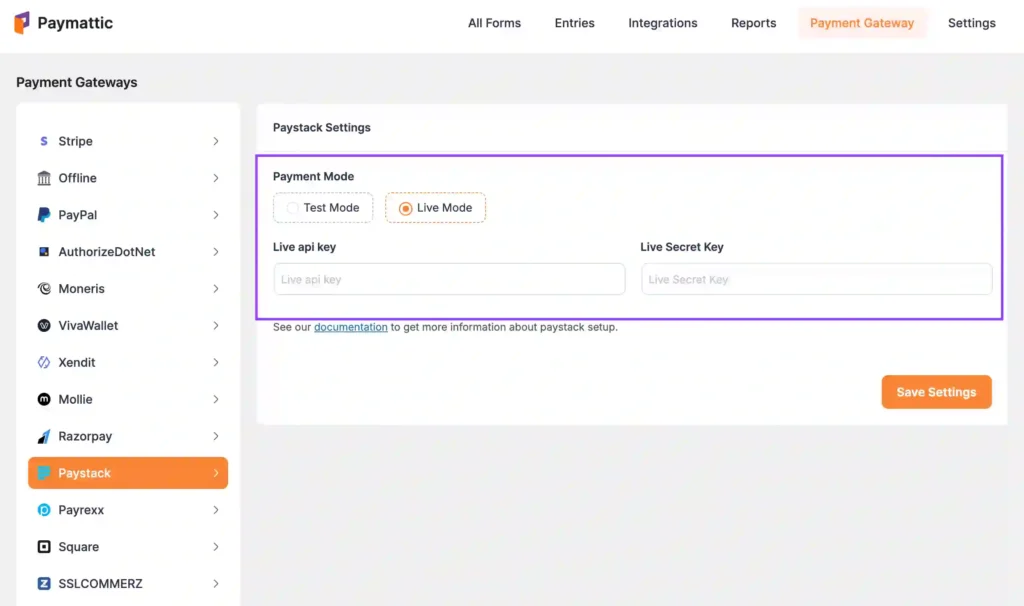Click the Payrexx icon
This screenshot has height=606, width=1024.
pyautogui.click(x=44, y=510)
